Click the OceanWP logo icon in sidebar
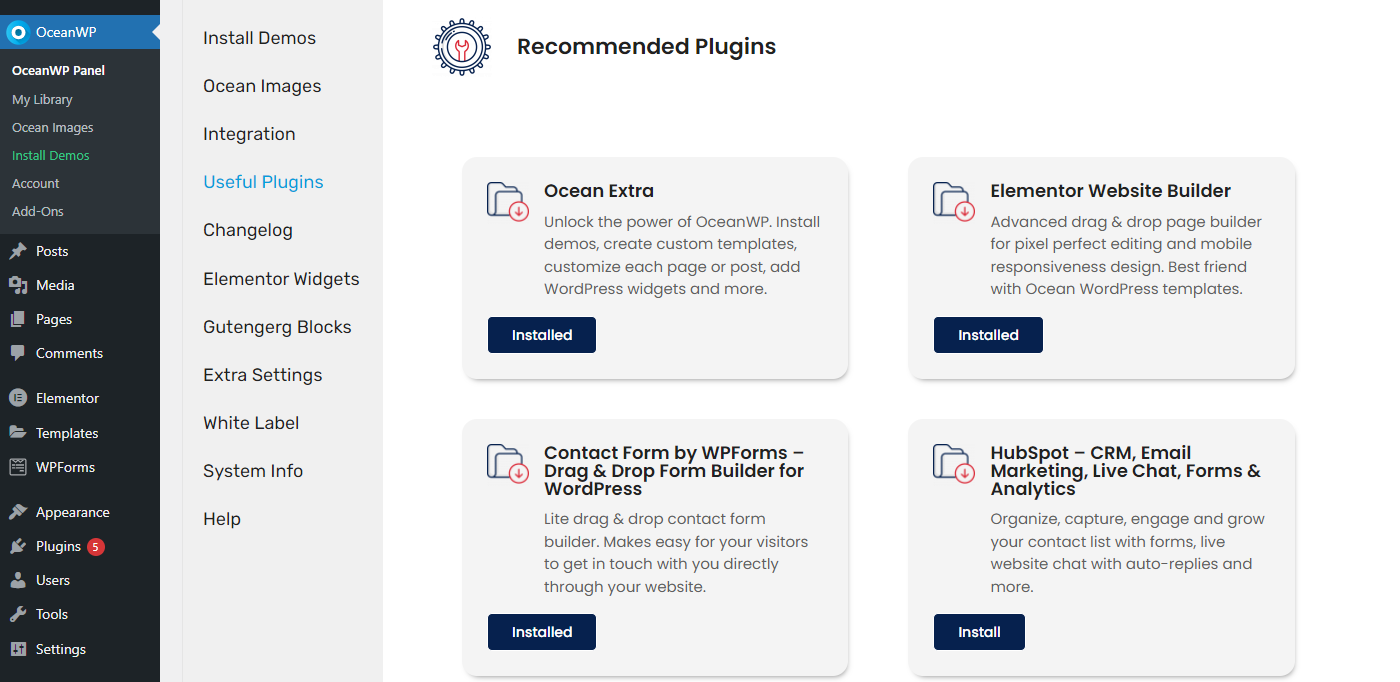1400x682 pixels. click(x=17, y=32)
